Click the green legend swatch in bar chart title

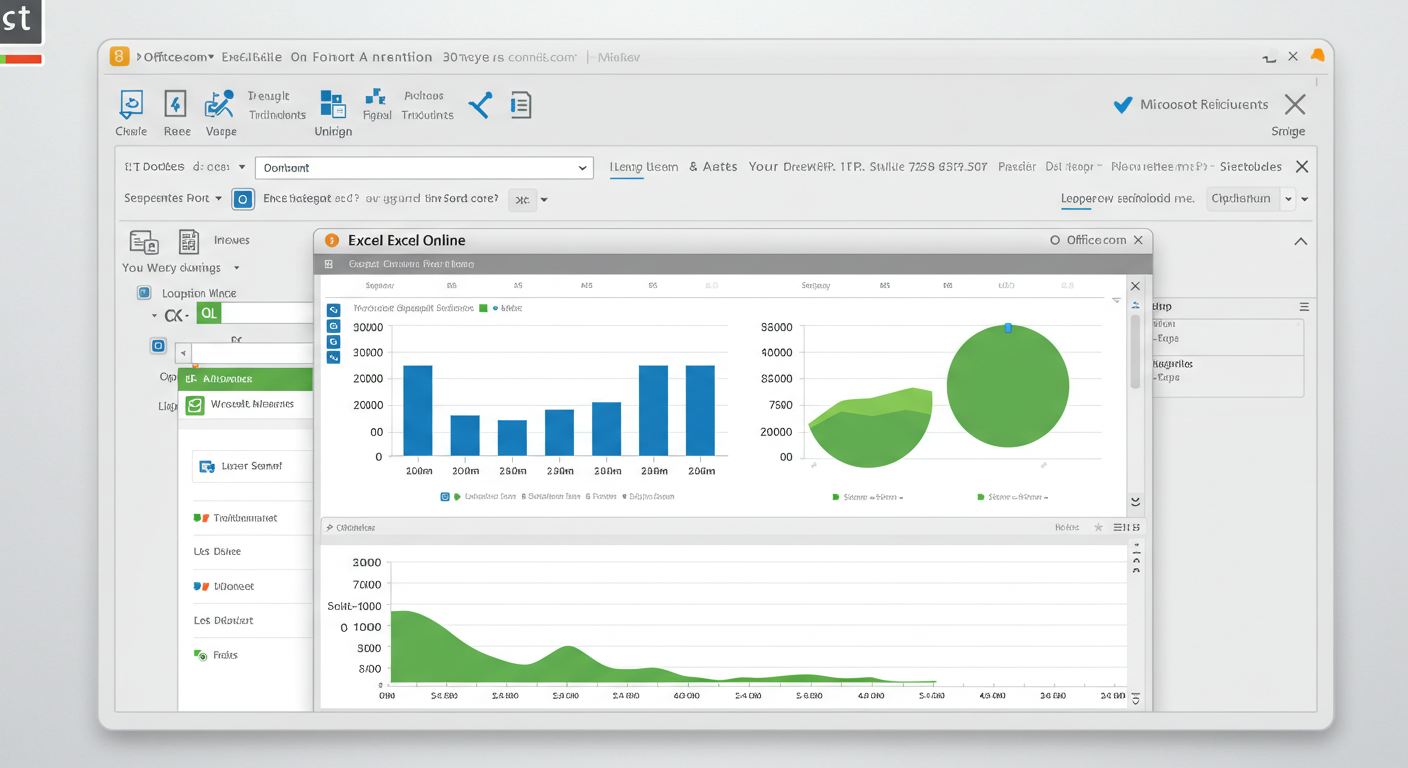click(x=483, y=309)
